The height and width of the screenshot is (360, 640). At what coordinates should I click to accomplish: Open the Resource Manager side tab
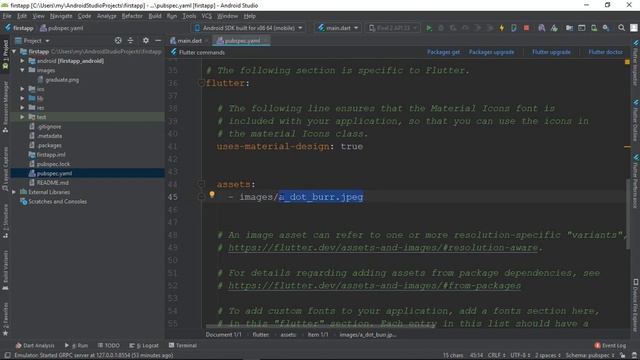5,107
